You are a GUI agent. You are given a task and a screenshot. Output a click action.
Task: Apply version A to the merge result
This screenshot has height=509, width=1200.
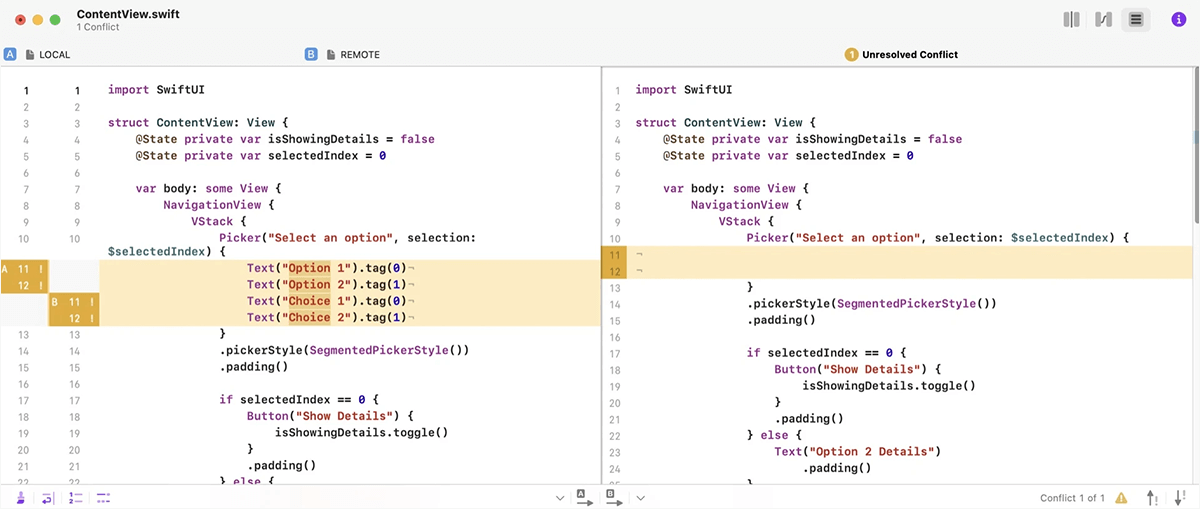[585, 497]
